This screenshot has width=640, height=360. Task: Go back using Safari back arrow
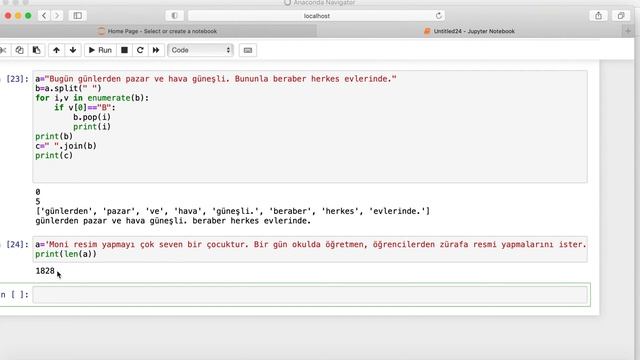tap(44, 16)
